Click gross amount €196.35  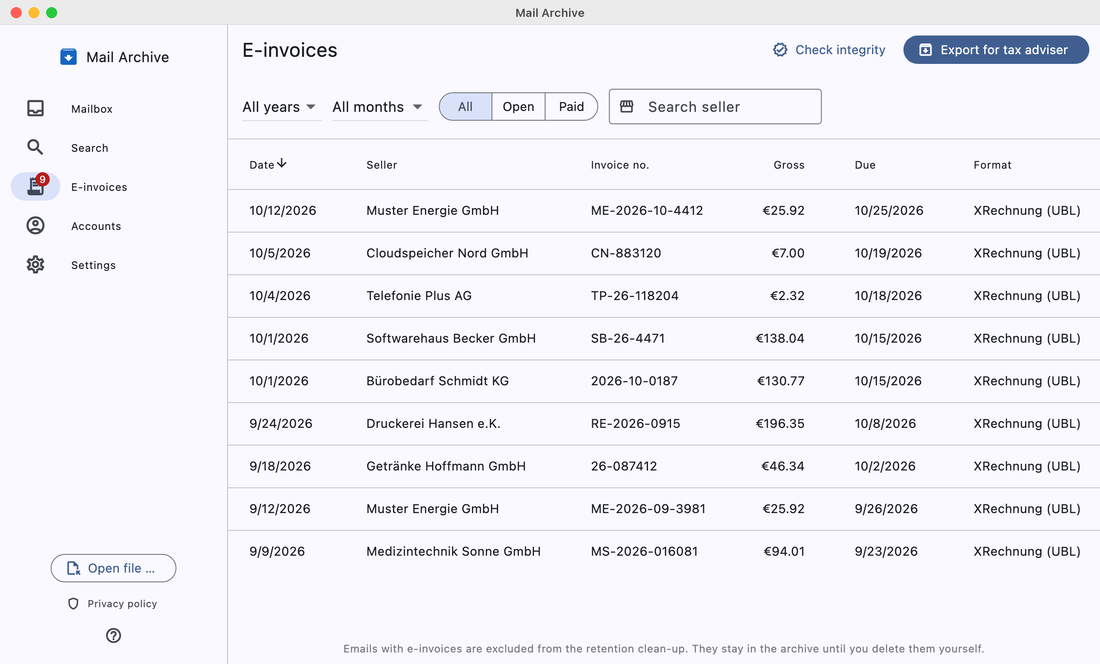780,424
